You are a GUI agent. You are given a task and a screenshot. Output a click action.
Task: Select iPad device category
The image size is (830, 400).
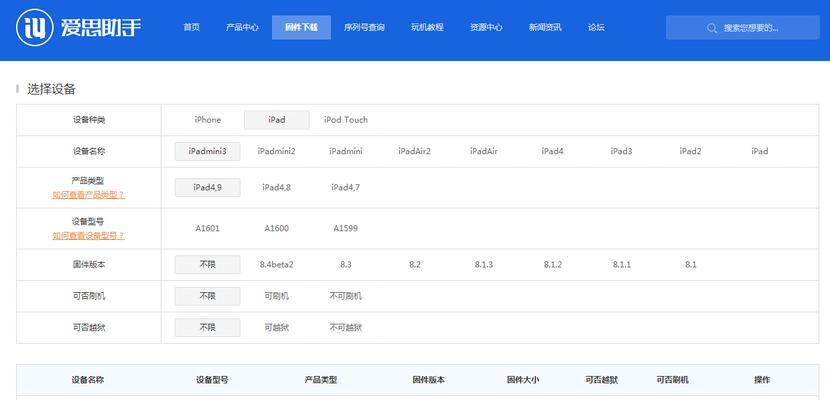tap(276, 120)
